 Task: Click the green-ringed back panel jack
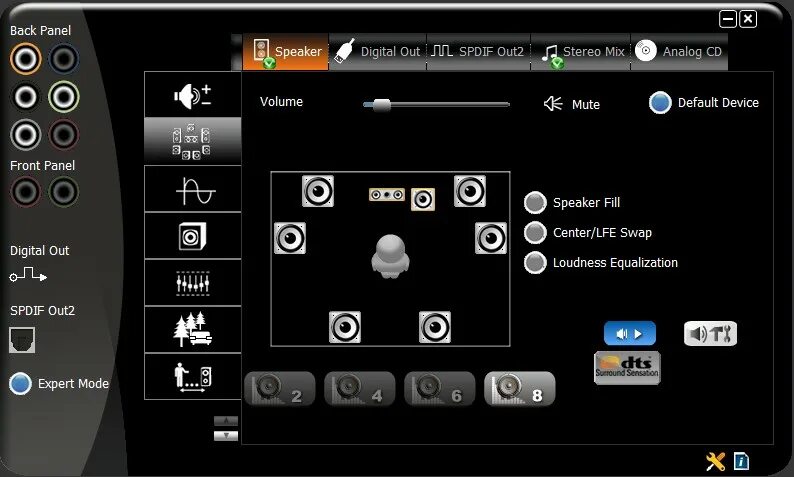64,97
